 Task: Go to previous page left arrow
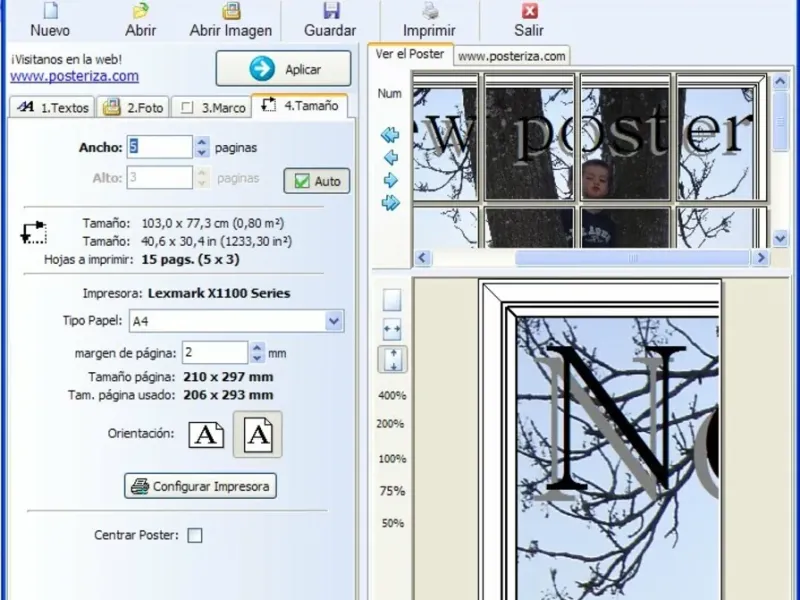[391, 158]
